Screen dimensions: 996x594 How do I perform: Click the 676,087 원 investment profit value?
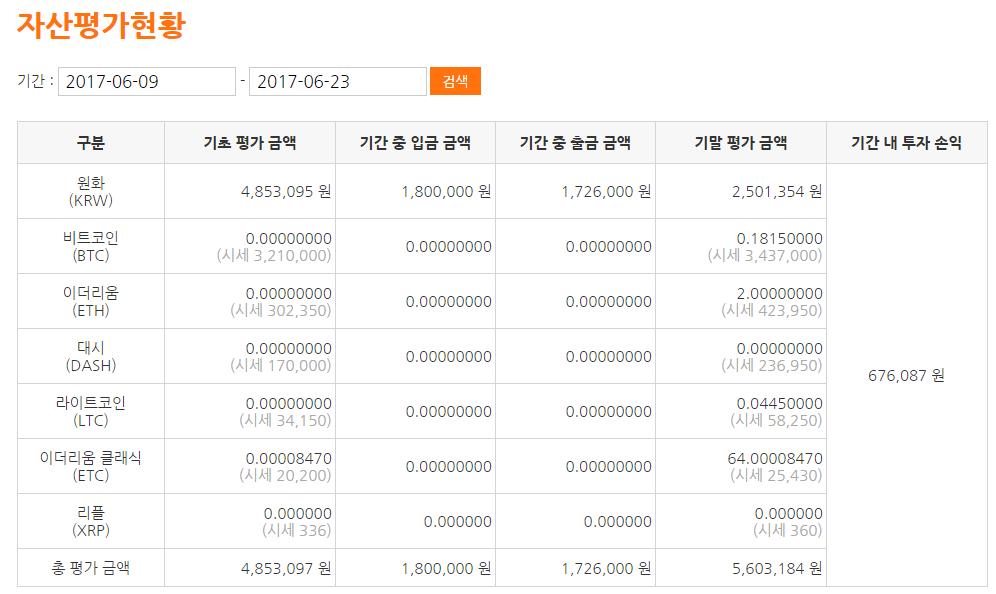pos(906,375)
